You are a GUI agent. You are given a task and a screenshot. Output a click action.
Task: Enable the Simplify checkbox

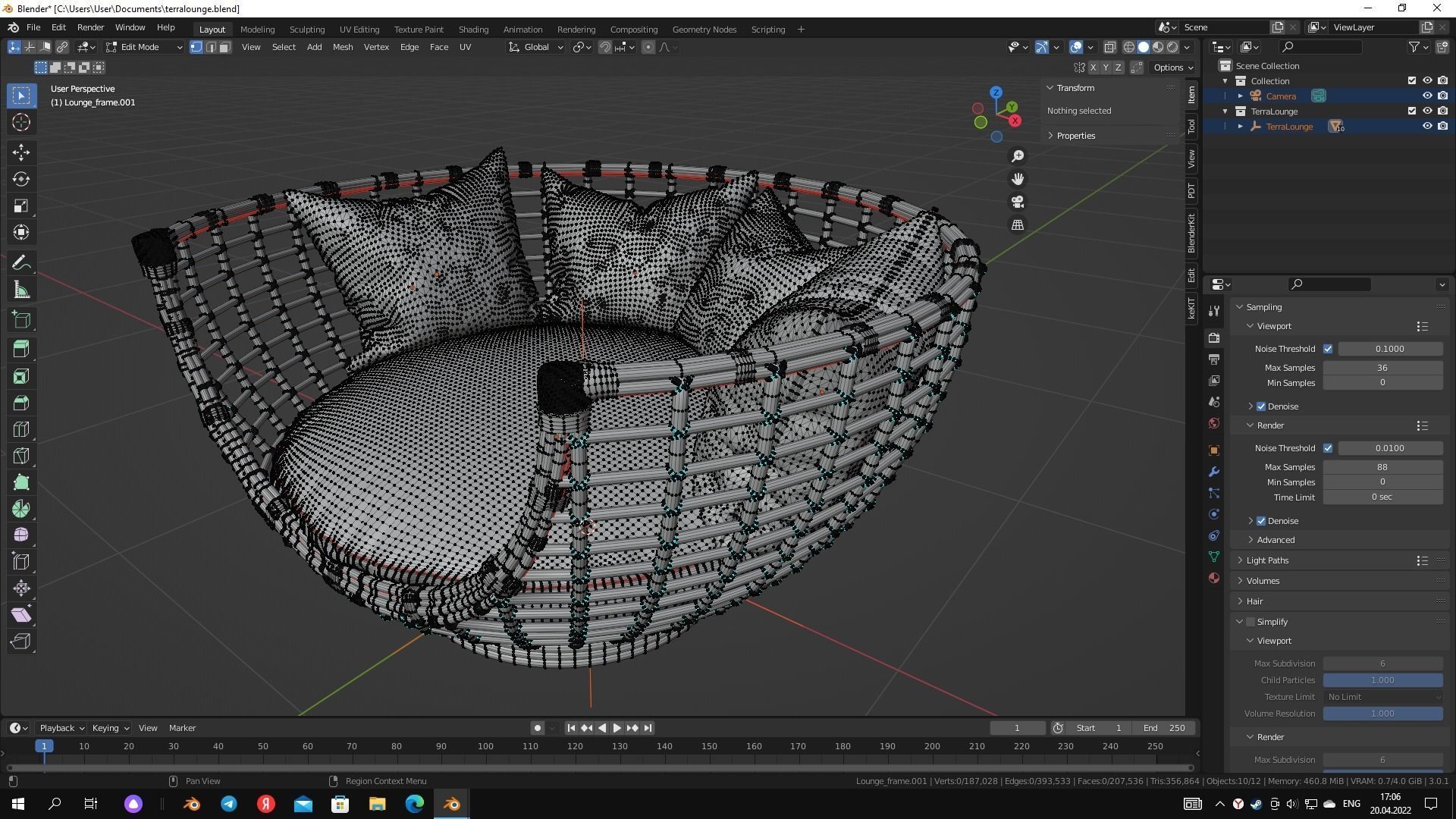click(x=1250, y=622)
